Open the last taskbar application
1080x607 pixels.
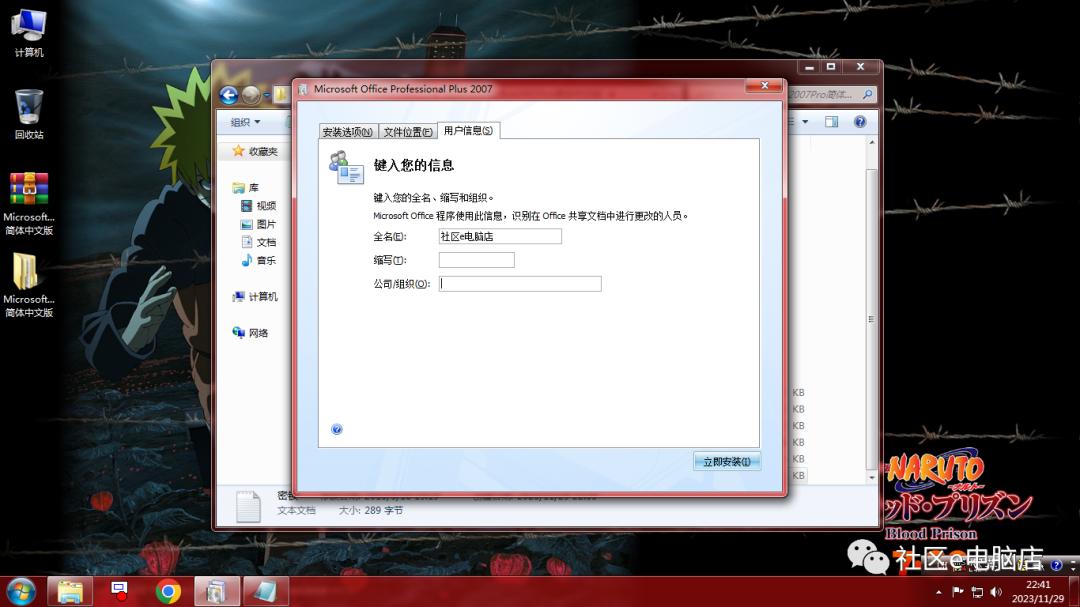(264, 592)
